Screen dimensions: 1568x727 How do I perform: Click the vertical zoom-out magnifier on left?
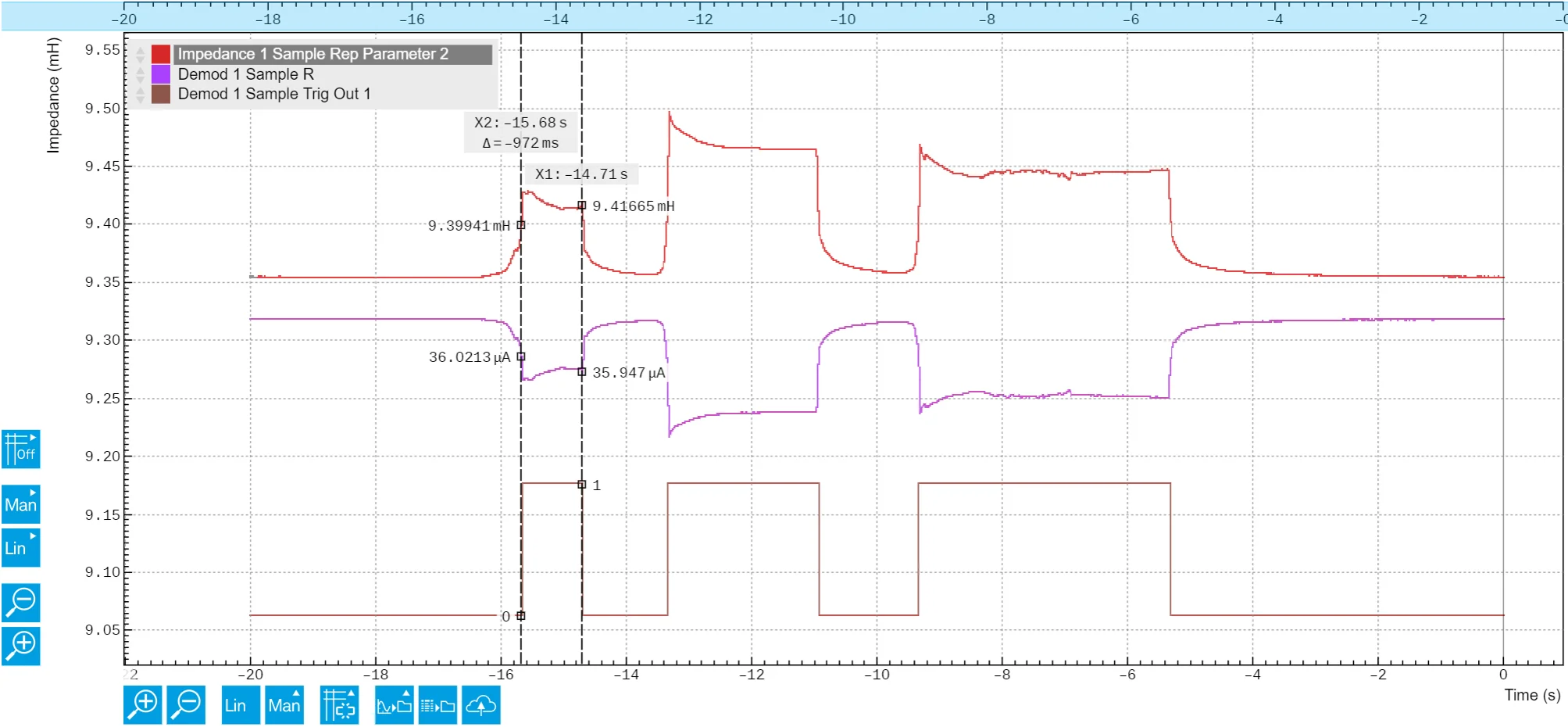click(21, 603)
